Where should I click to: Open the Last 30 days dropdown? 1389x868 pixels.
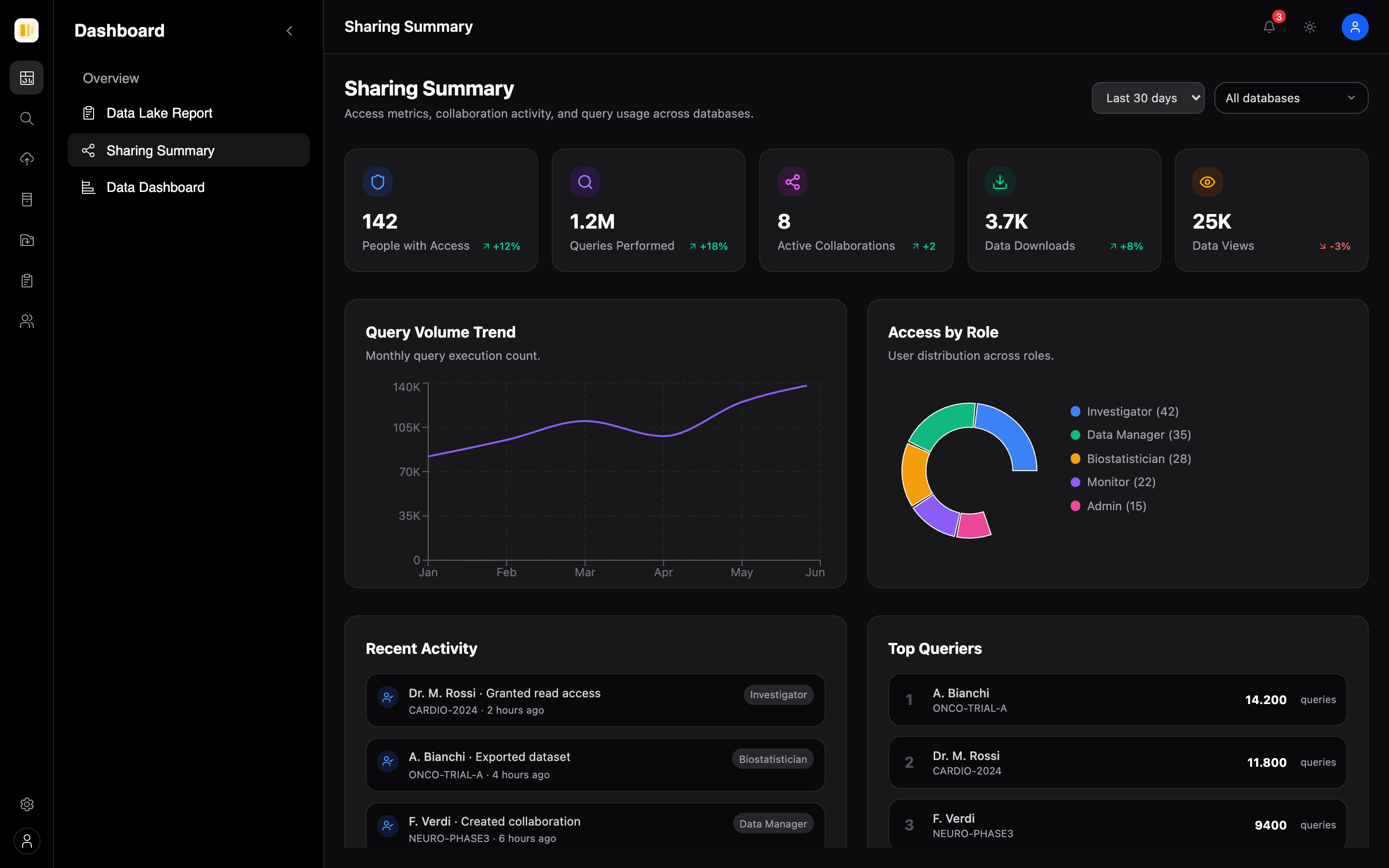click(x=1148, y=97)
